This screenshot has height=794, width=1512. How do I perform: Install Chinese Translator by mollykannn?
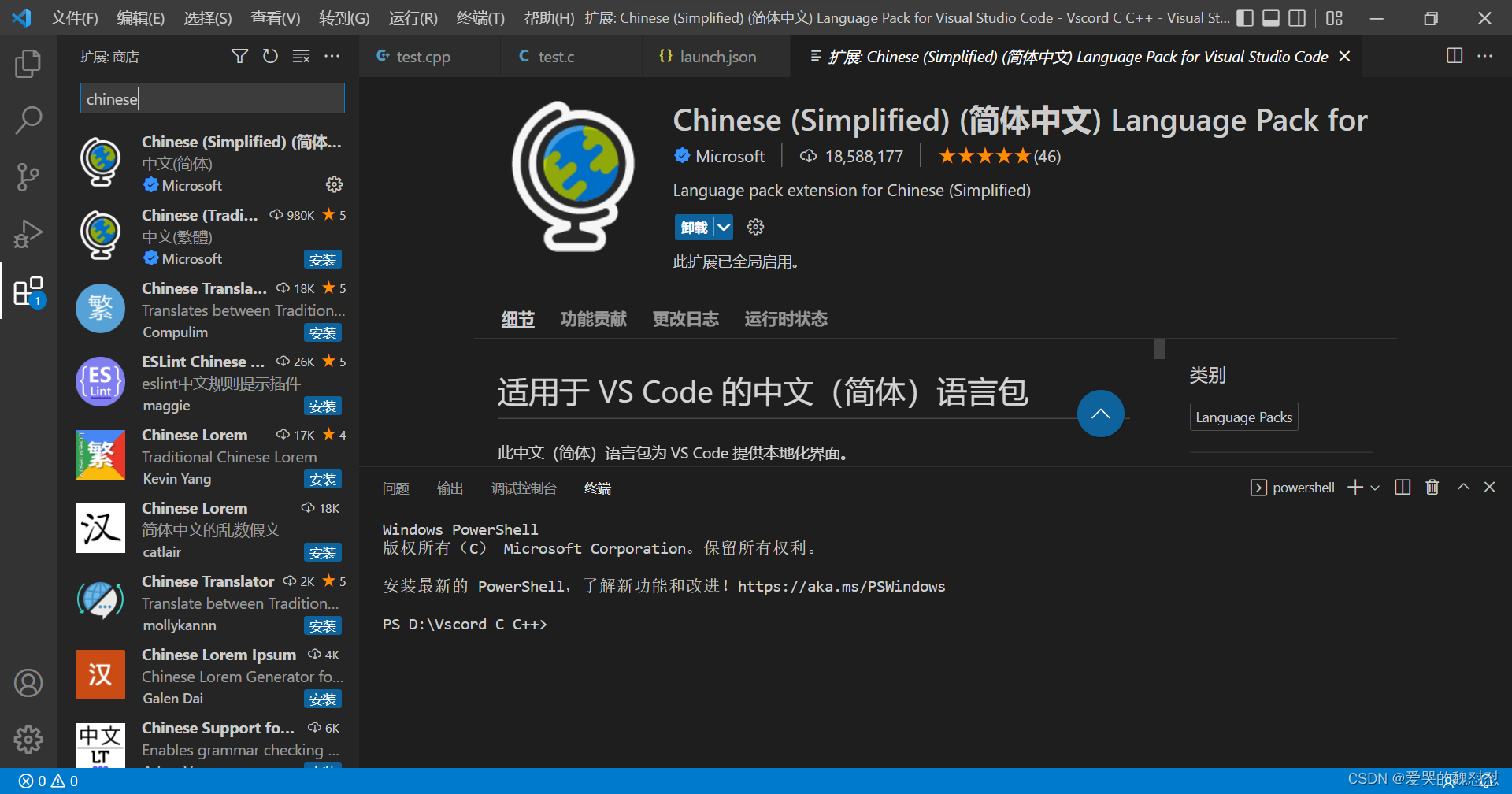coord(323,625)
